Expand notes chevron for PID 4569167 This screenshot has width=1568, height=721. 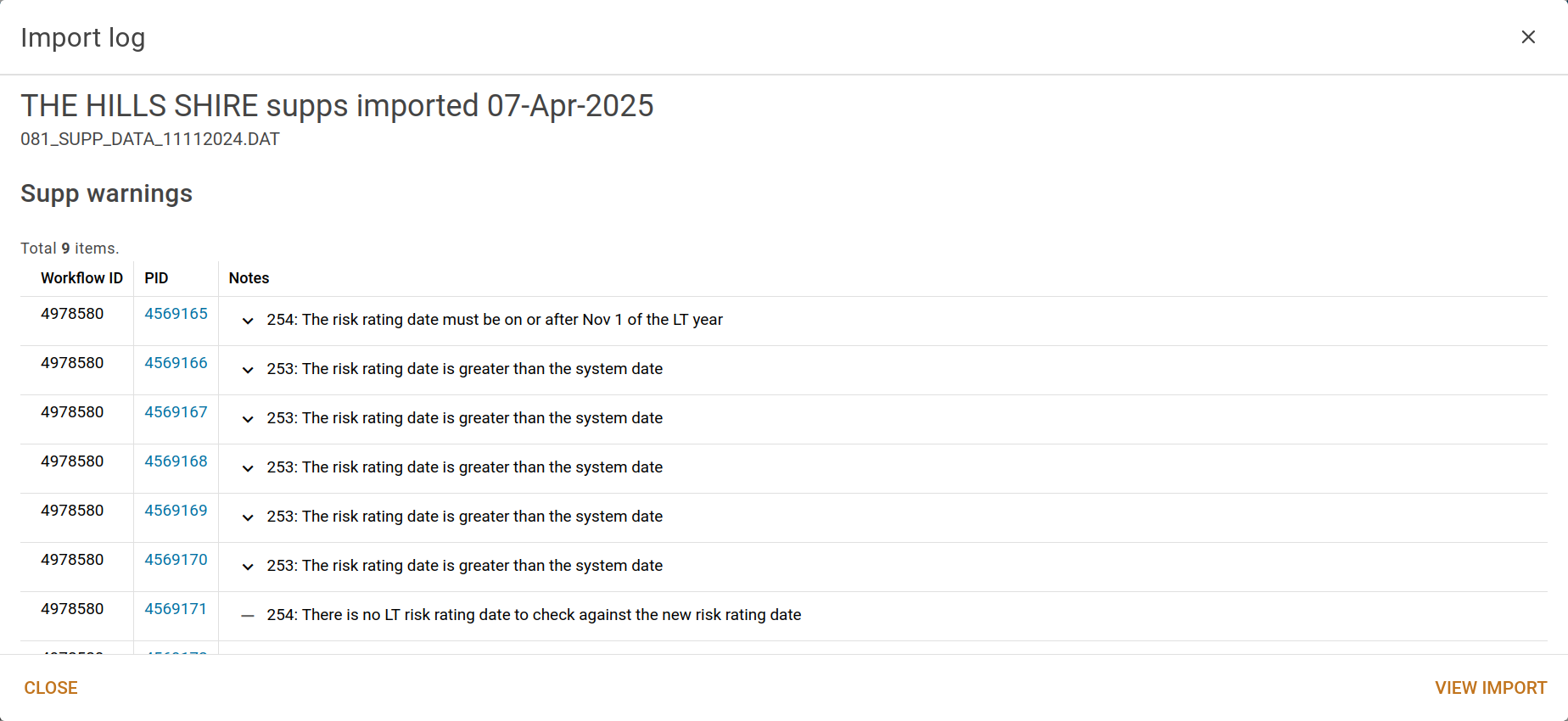(248, 419)
